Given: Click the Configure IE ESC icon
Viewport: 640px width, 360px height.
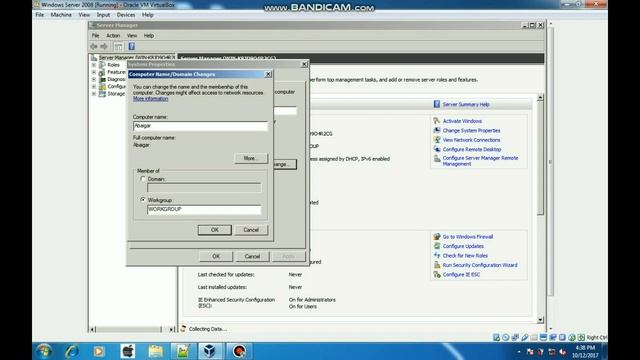Looking at the screenshot, I should pyautogui.click(x=437, y=274).
